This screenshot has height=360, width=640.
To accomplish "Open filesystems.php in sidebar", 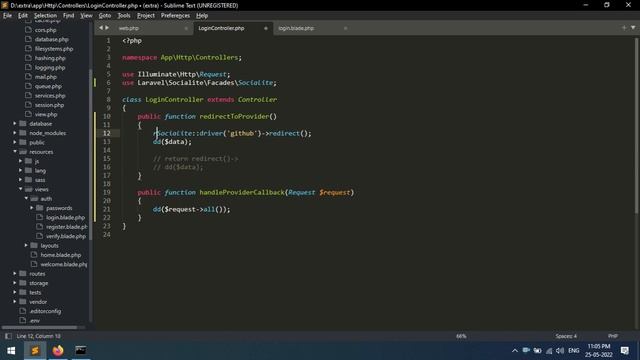I will tap(54, 49).
